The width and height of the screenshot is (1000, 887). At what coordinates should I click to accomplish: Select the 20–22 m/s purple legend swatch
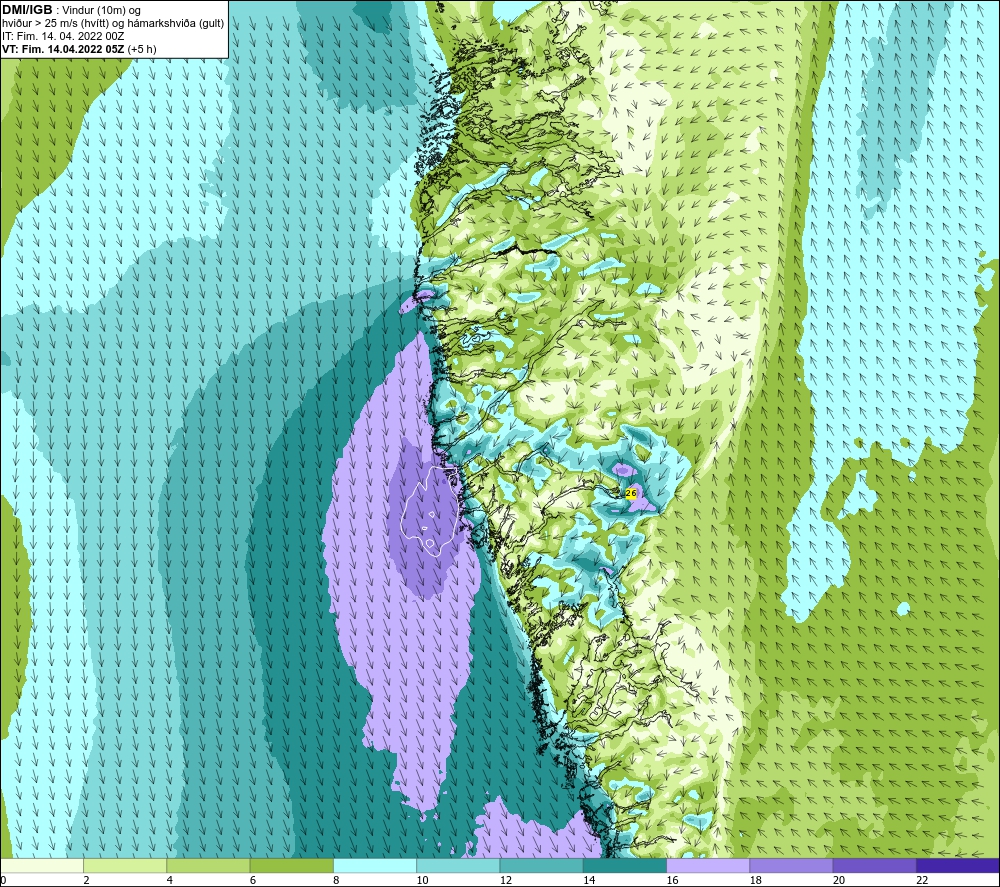click(x=874, y=865)
